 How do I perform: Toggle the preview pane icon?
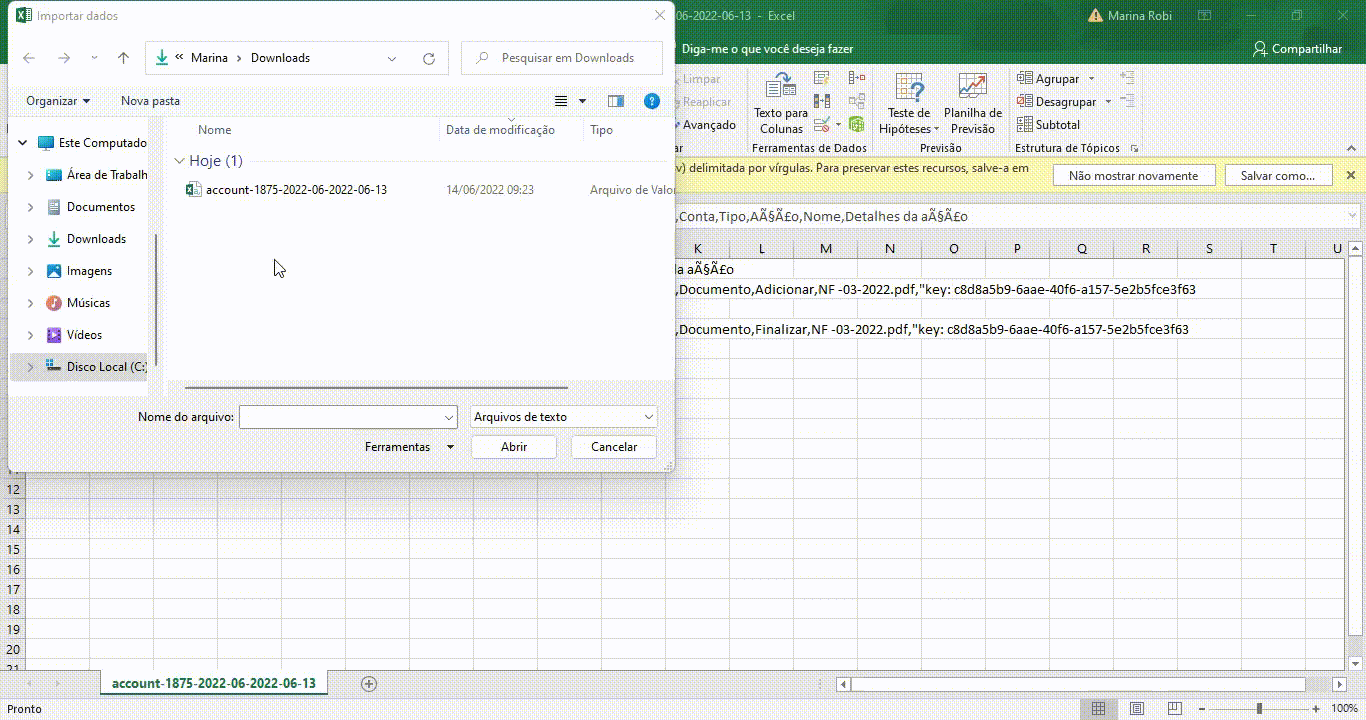pos(616,101)
